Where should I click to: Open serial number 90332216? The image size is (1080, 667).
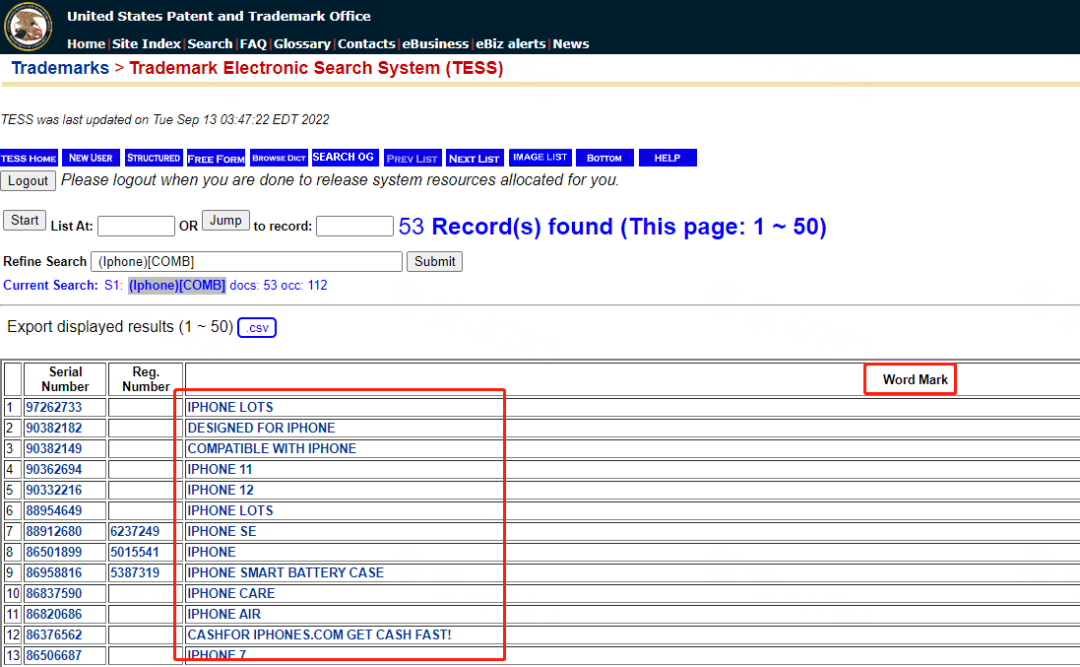[x=54, y=490]
